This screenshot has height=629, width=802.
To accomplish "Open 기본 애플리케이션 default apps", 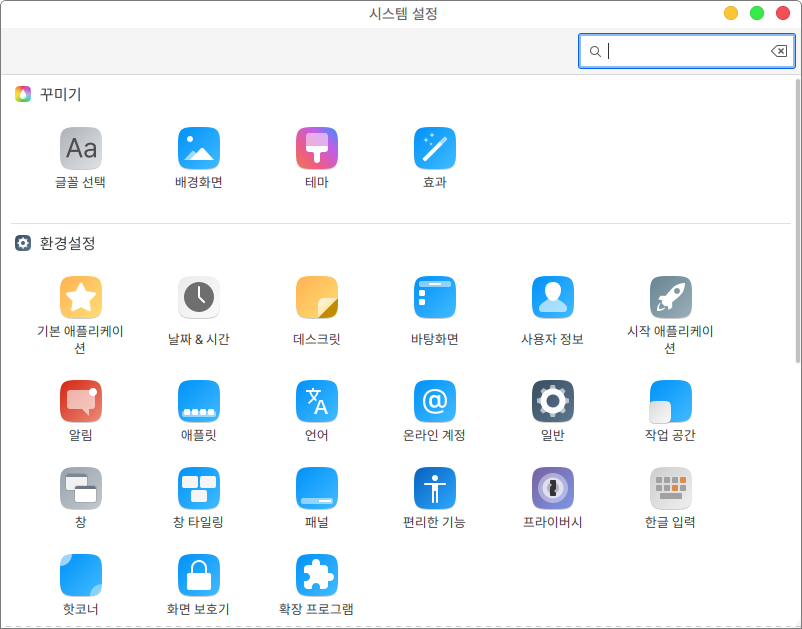I will pos(80,297).
